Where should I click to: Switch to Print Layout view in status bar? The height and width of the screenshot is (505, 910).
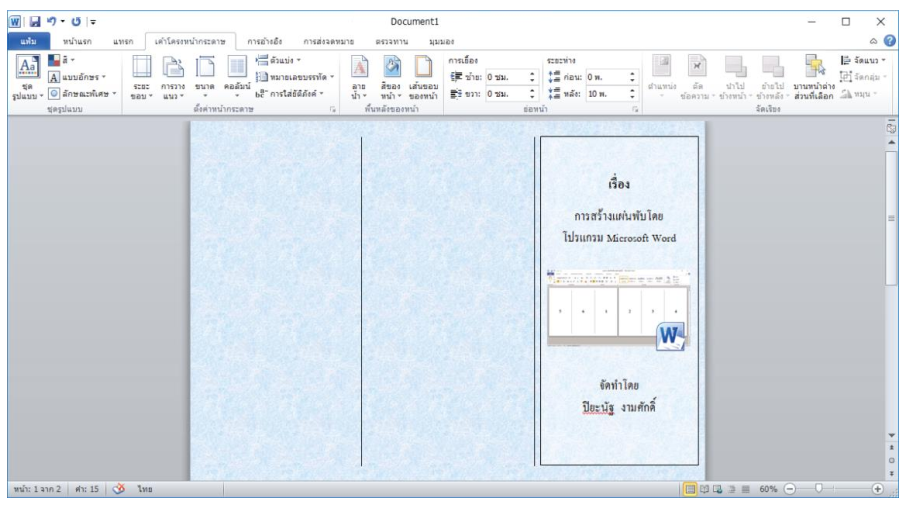pyautogui.click(x=690, y=489)
